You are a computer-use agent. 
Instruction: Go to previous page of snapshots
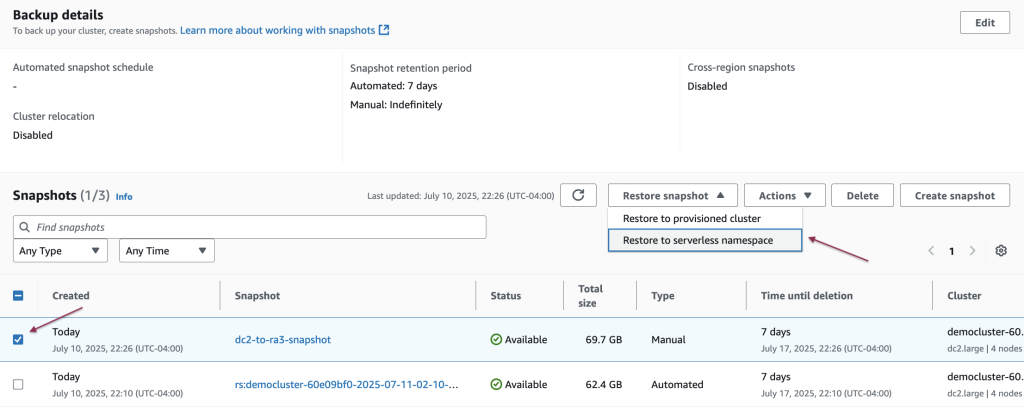pyautogui.click(x=931, y=251)
